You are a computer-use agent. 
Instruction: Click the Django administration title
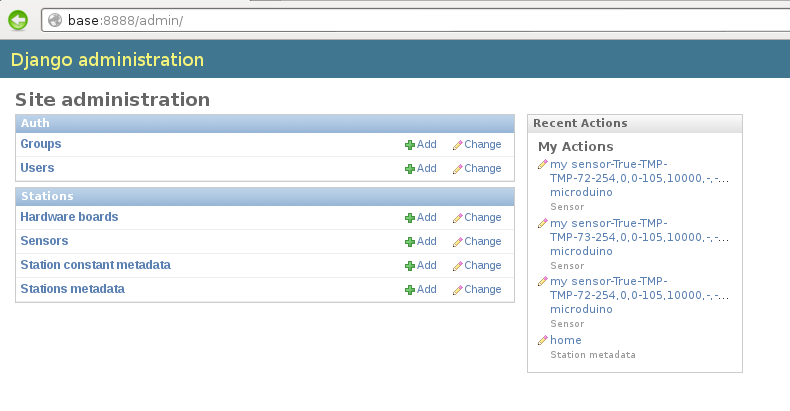coord(107,59)
